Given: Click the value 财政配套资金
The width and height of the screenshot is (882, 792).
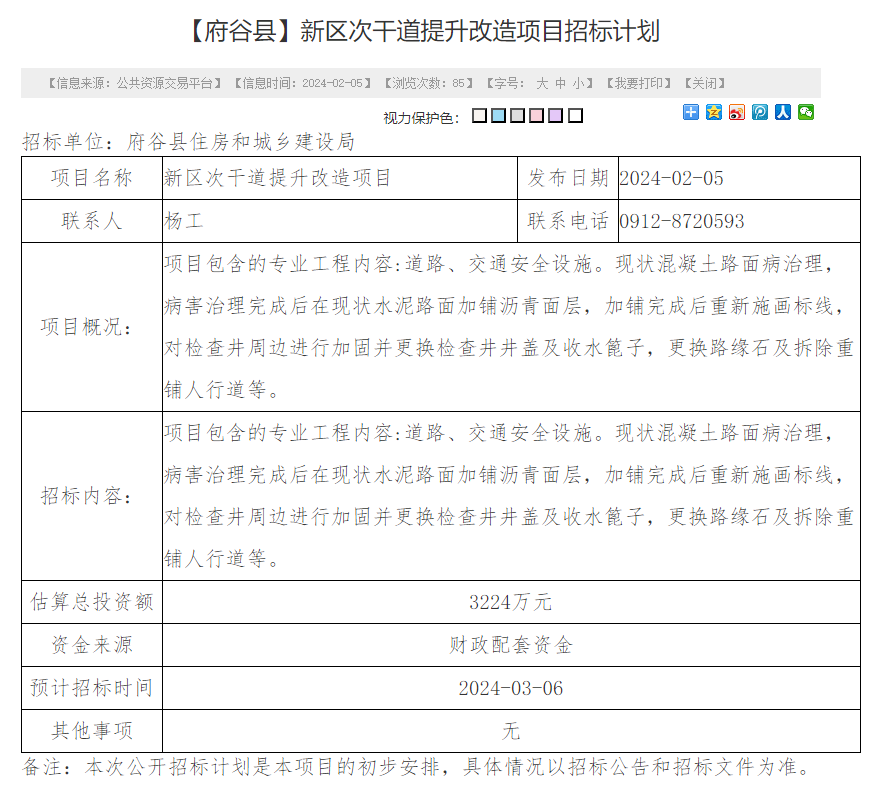Looking at the screenshot, I should (x=511, y=645).
